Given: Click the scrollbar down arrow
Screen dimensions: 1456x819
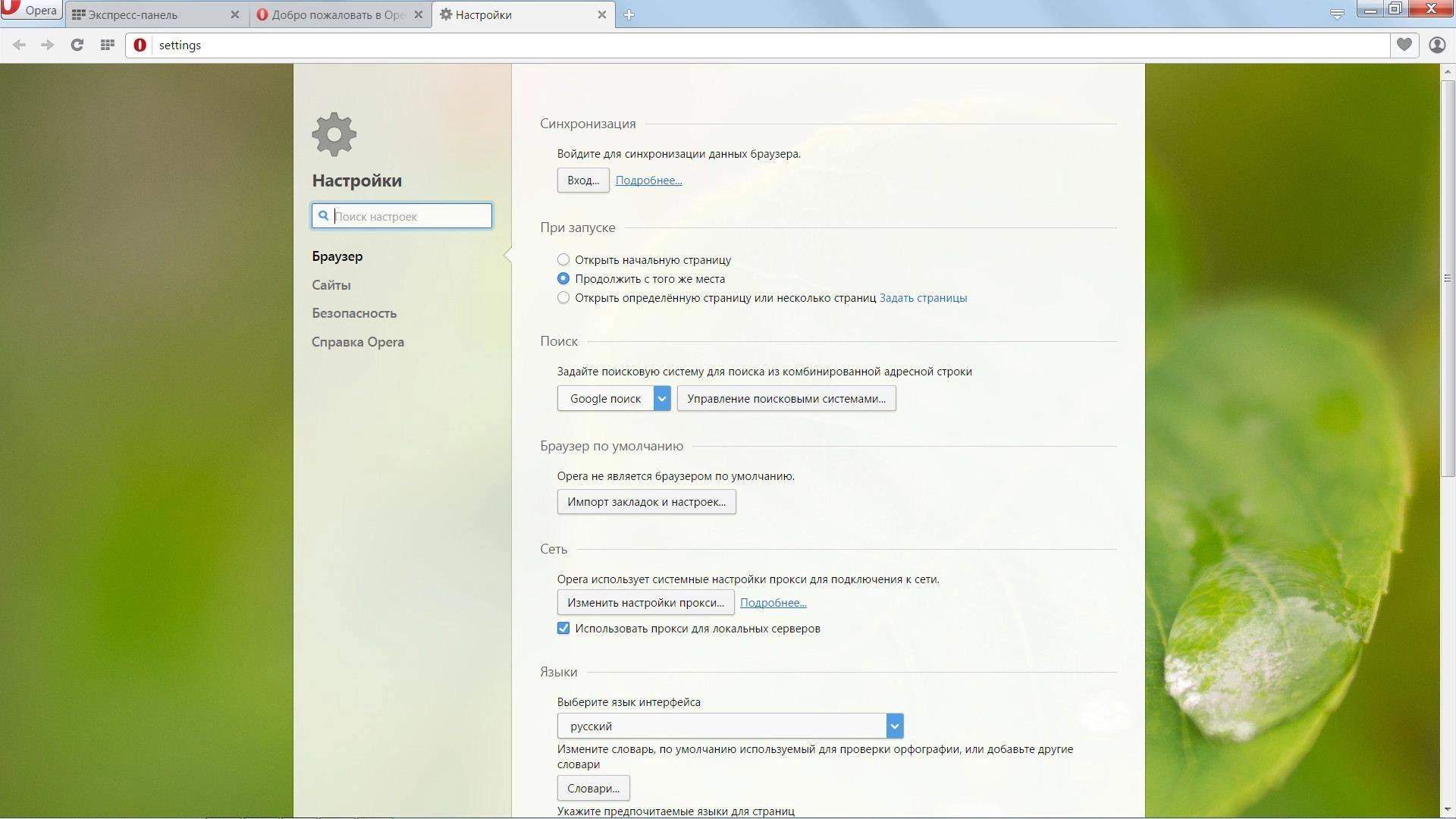Looking at the screenshot, I should tap(1448, 811).
